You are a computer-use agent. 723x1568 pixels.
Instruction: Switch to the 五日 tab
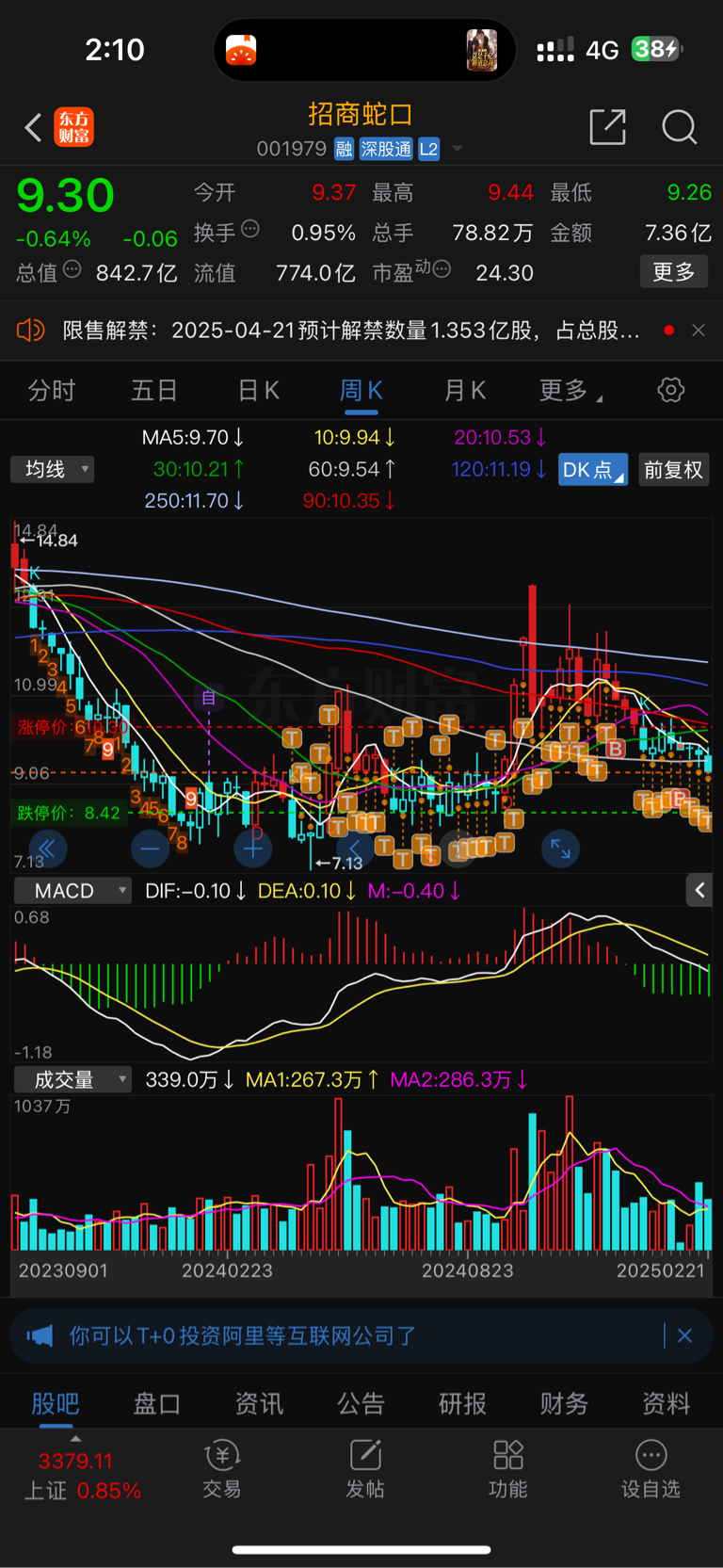(154, 391)
